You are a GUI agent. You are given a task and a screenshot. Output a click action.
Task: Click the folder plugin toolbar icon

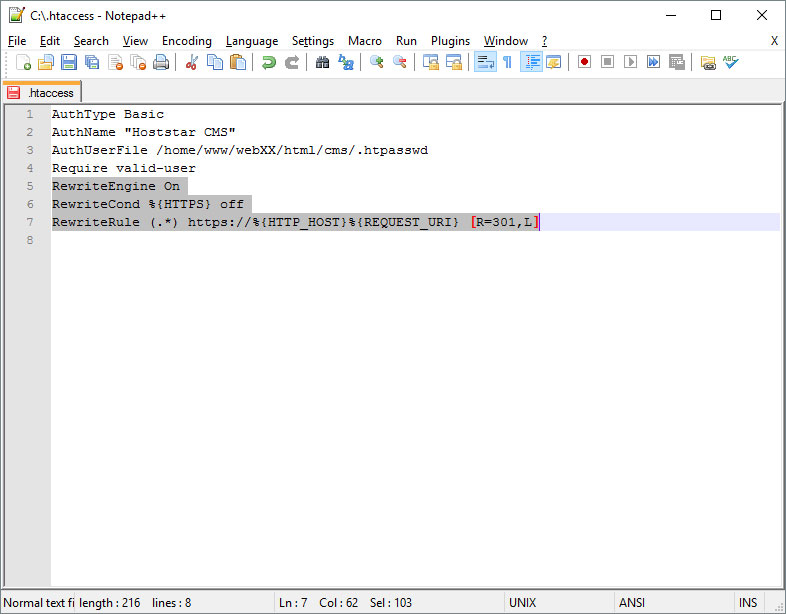click(708, 62)
